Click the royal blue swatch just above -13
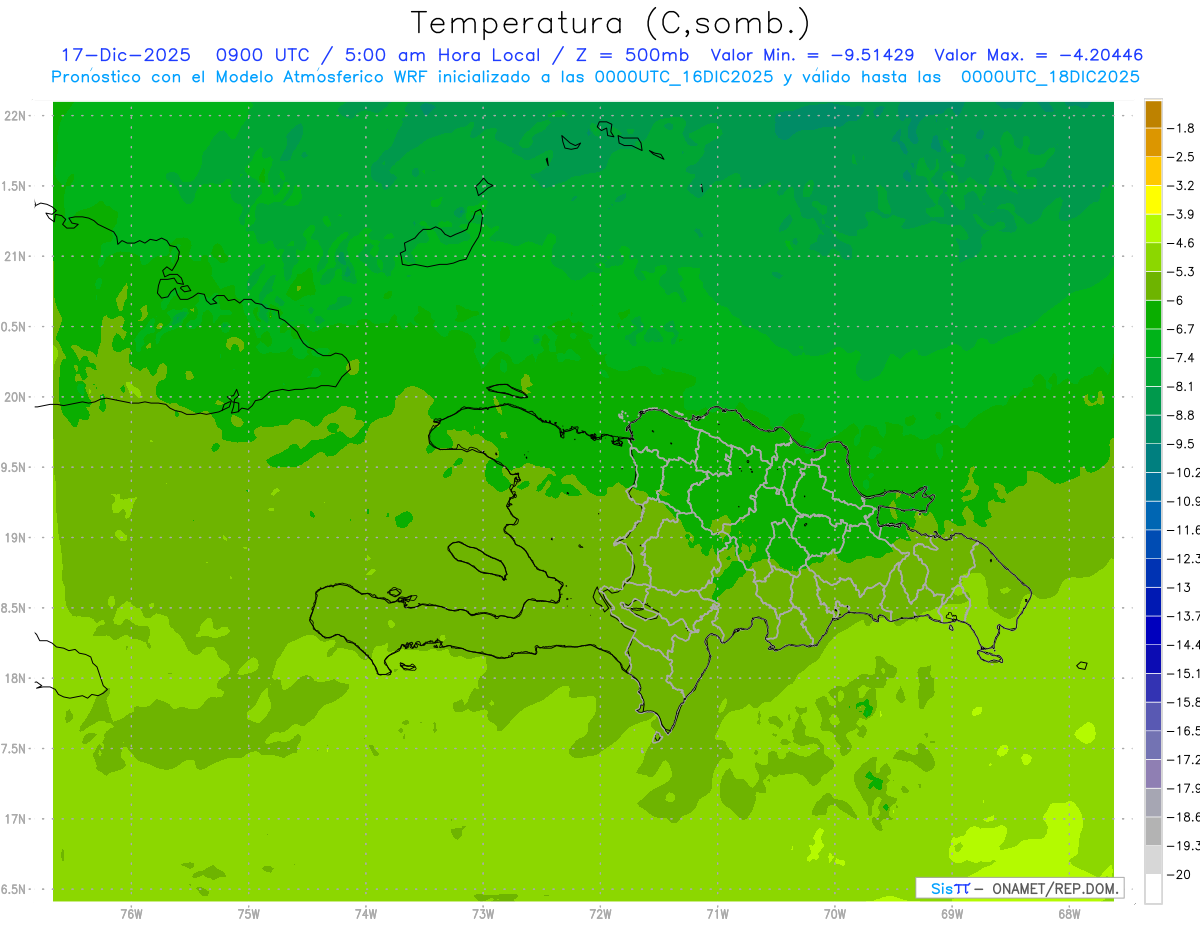 click(x=1153, y=573)
